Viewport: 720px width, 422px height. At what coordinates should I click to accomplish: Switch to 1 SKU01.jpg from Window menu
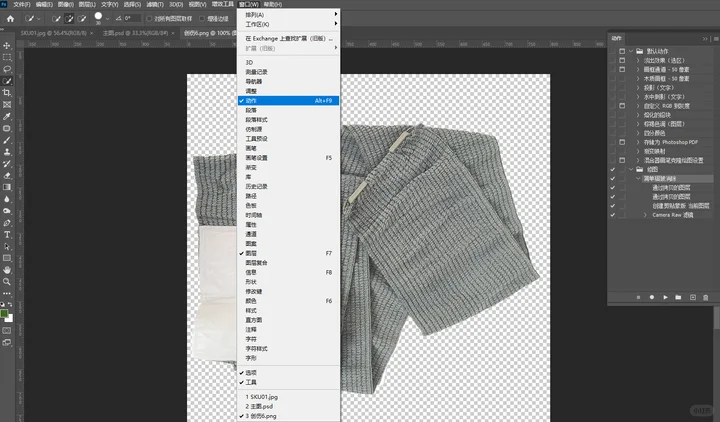(288, 397)
